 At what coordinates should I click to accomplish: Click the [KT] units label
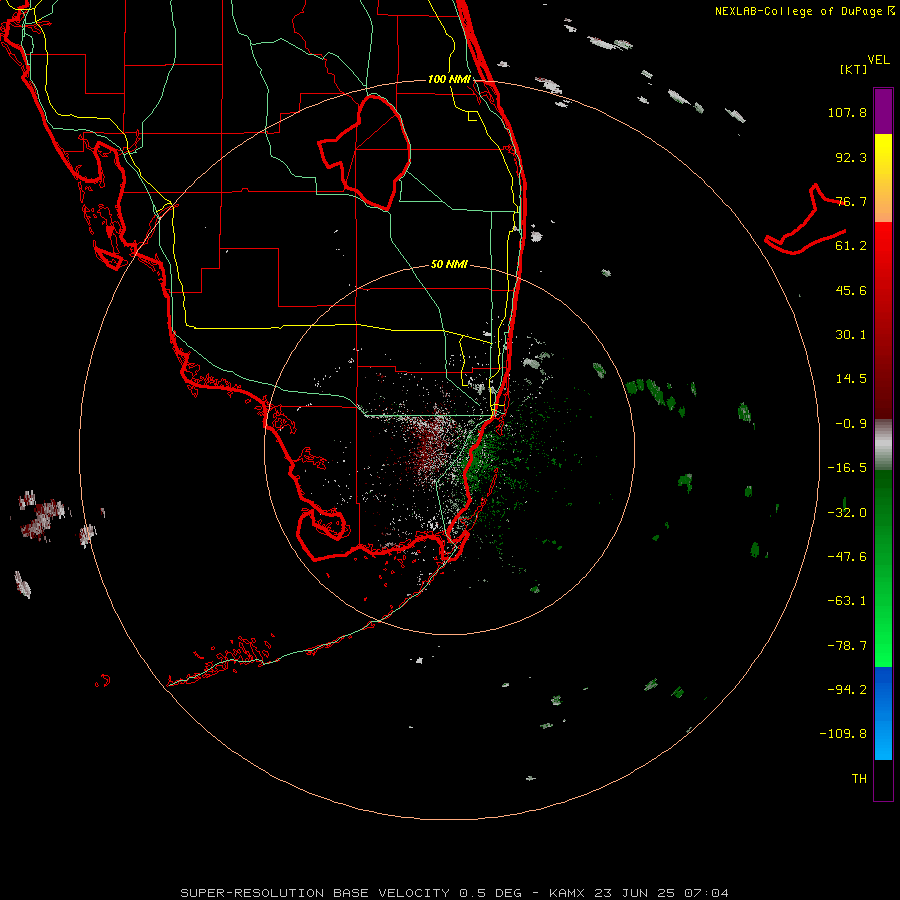(853, 69)
